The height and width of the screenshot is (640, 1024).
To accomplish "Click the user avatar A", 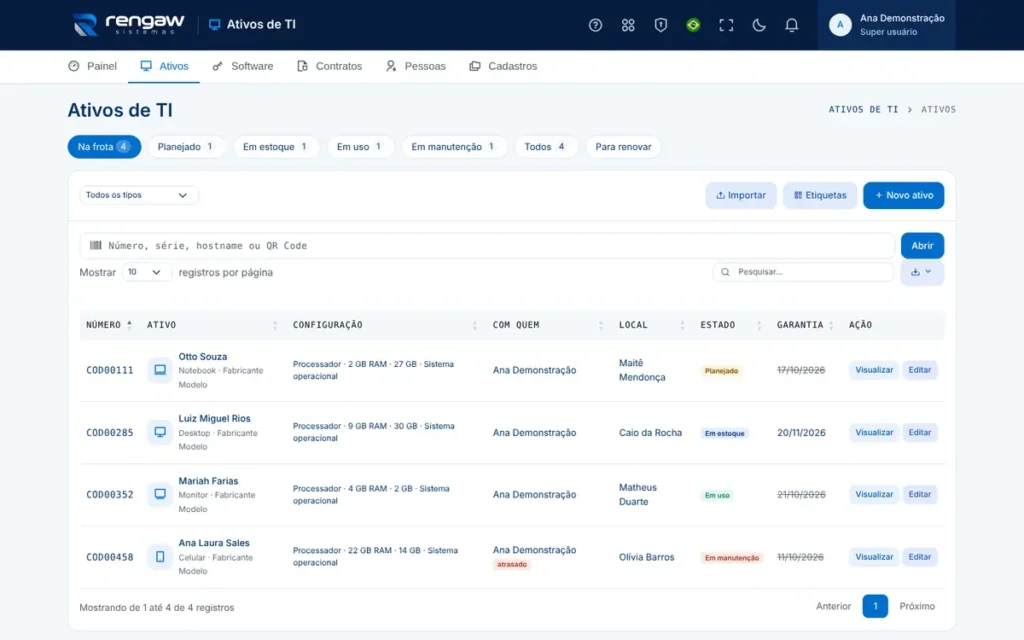I will point(840,25).
